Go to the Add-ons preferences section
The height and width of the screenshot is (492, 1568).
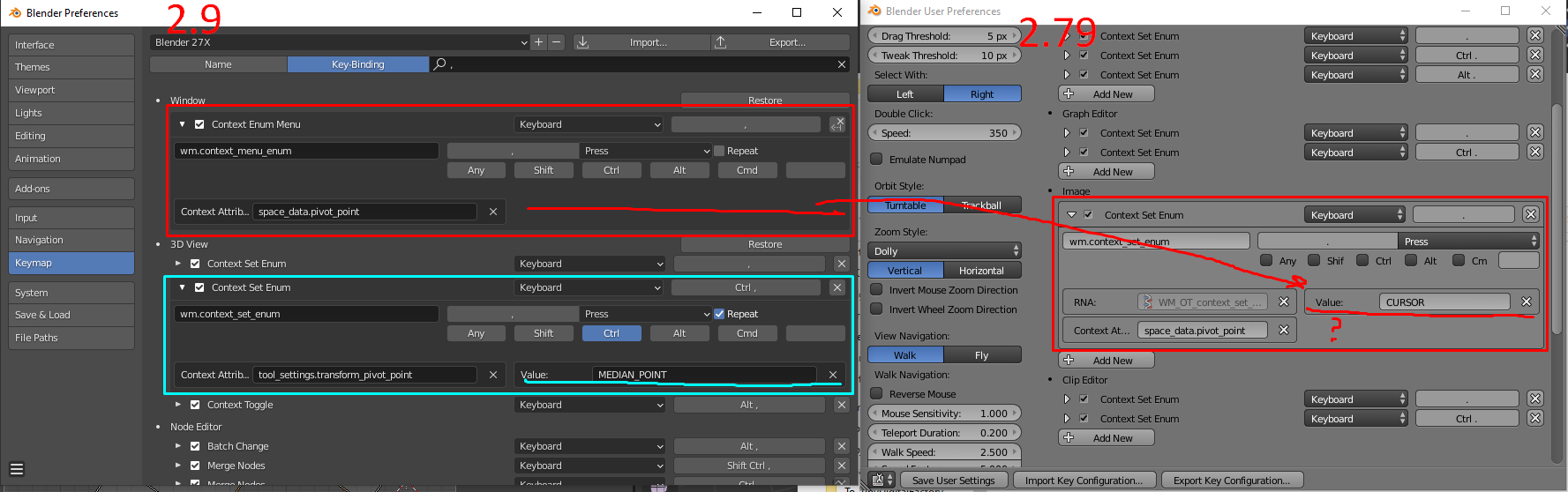71,189
